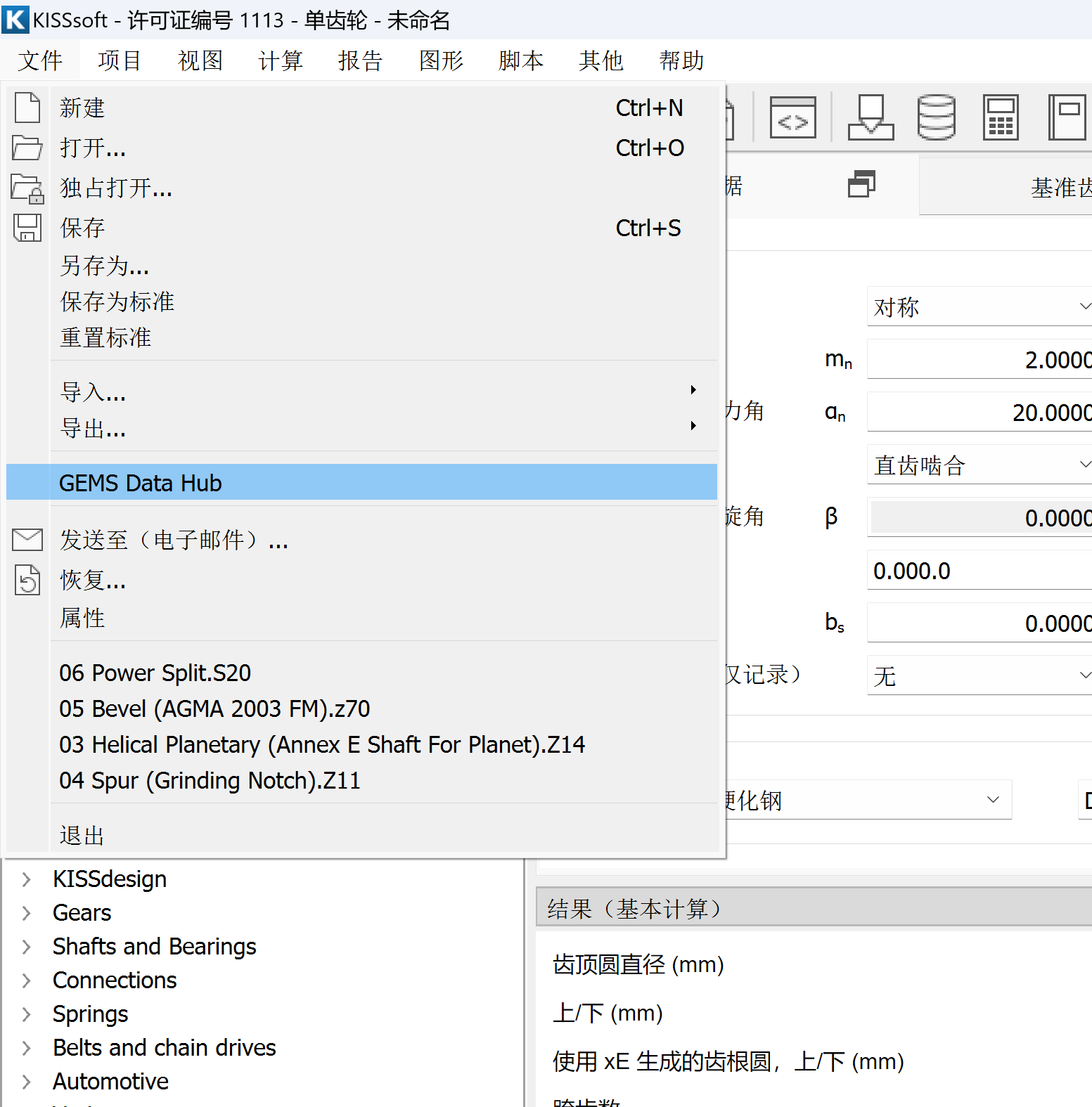This screenshot has width=1092, height=1107.
Task: Open the 图形 menu
Action: click(x=441, y=60)
